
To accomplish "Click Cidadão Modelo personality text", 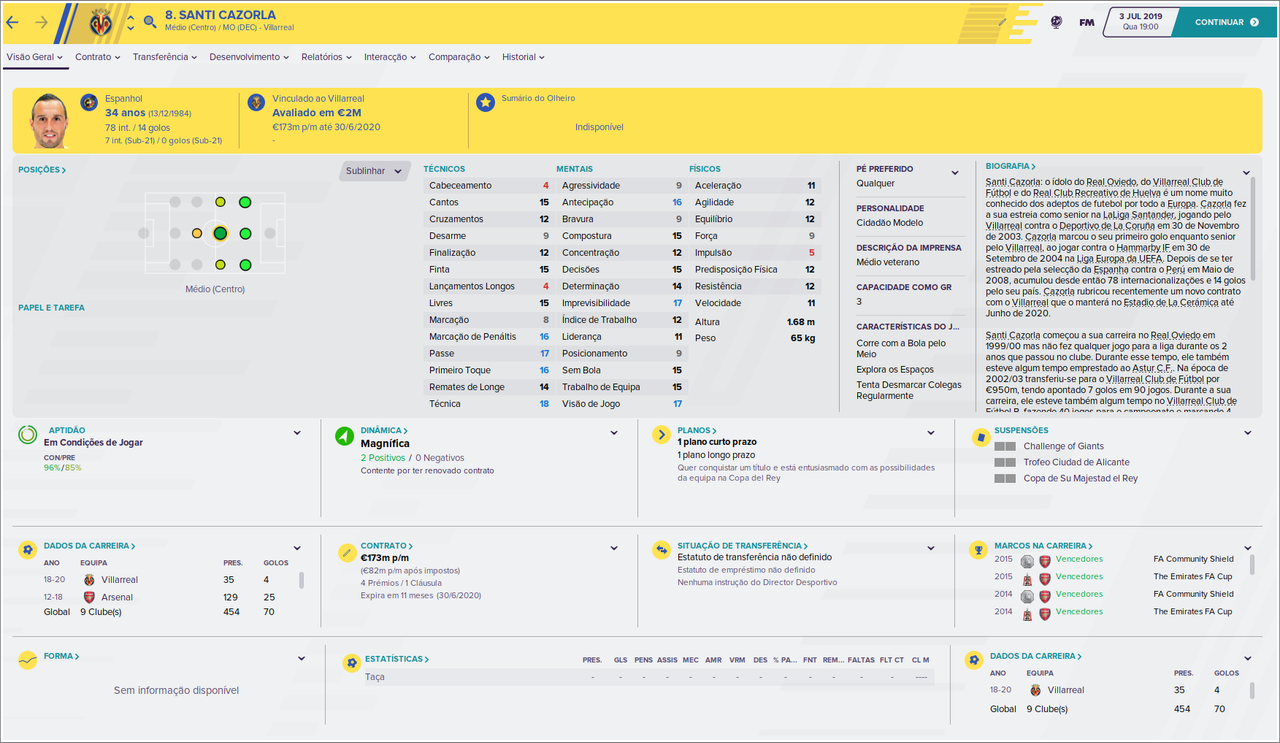I will coord(889,223).
